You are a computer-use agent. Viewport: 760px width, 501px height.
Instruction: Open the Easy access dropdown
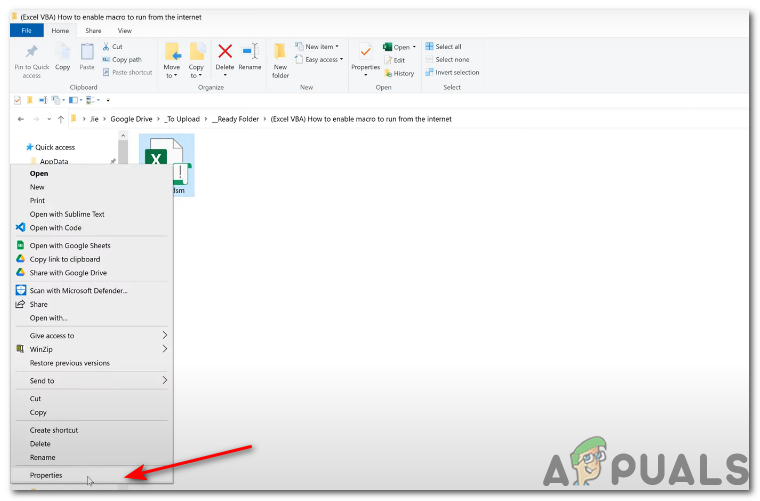pos(319,60)
